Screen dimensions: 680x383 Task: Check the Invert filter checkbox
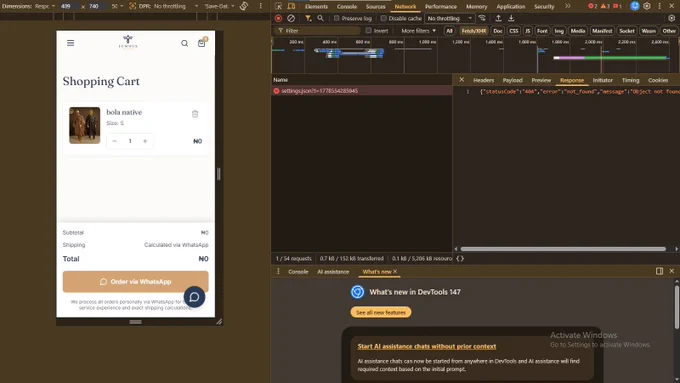[x=368, y=30]
